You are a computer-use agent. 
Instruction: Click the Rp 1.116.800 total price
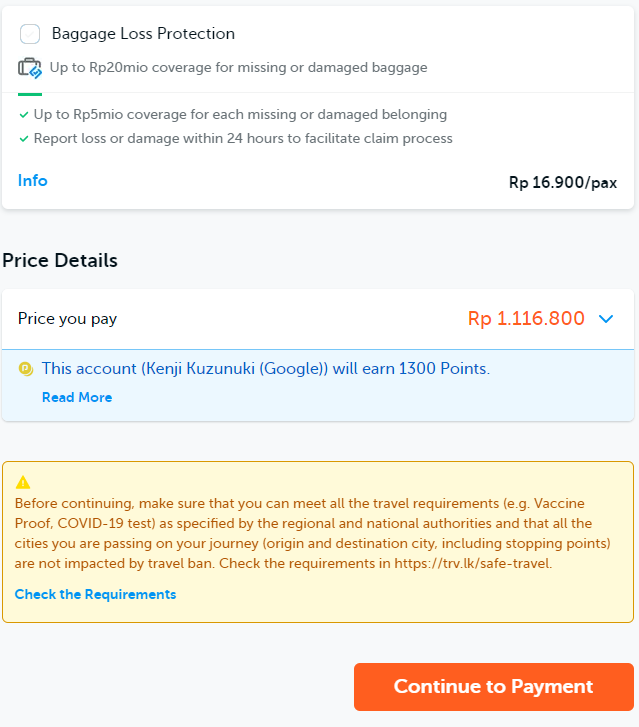coord(526,319)
